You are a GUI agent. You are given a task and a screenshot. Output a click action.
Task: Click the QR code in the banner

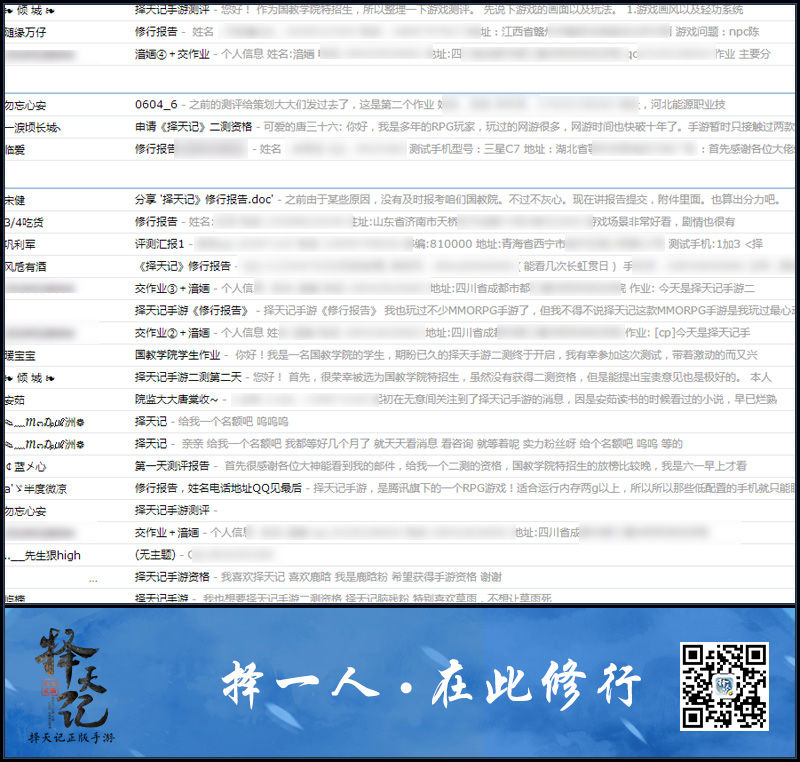pos(724,686)
